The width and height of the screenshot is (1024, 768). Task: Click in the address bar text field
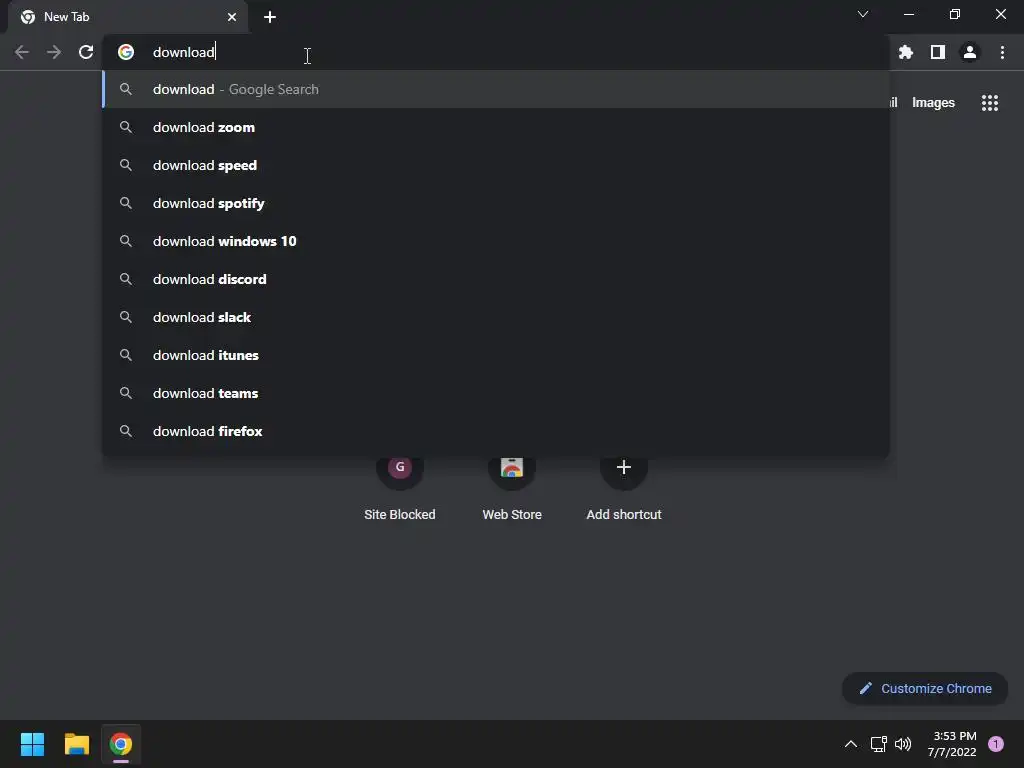point(496,52)
